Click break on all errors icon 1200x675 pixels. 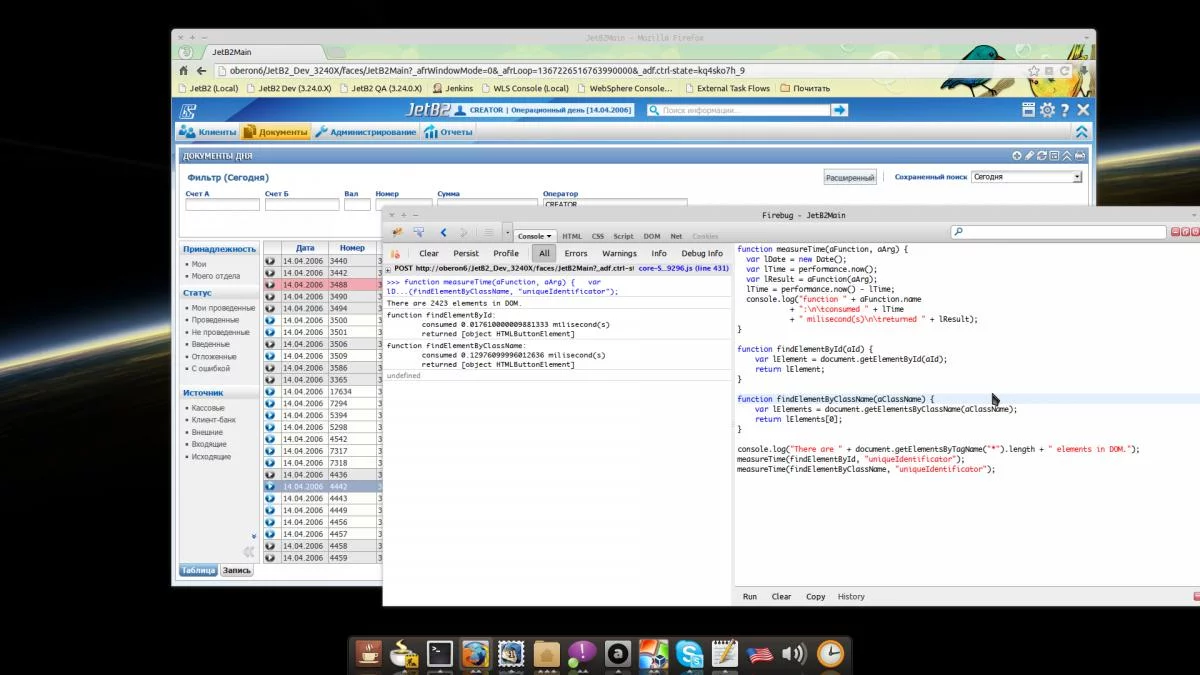click(x=397, y=254)
